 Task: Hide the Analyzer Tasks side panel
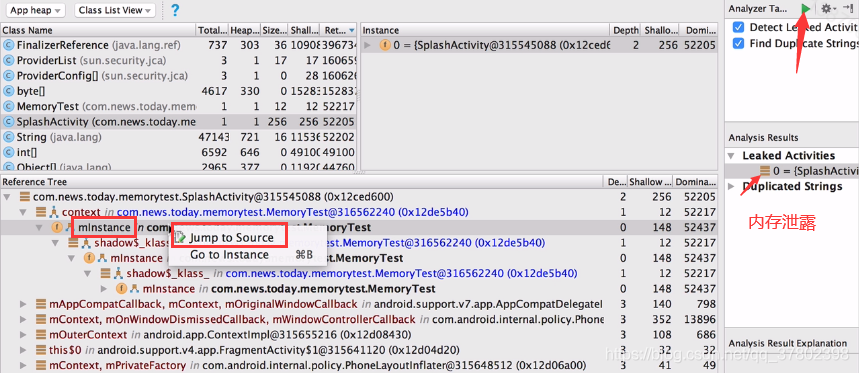848,9
